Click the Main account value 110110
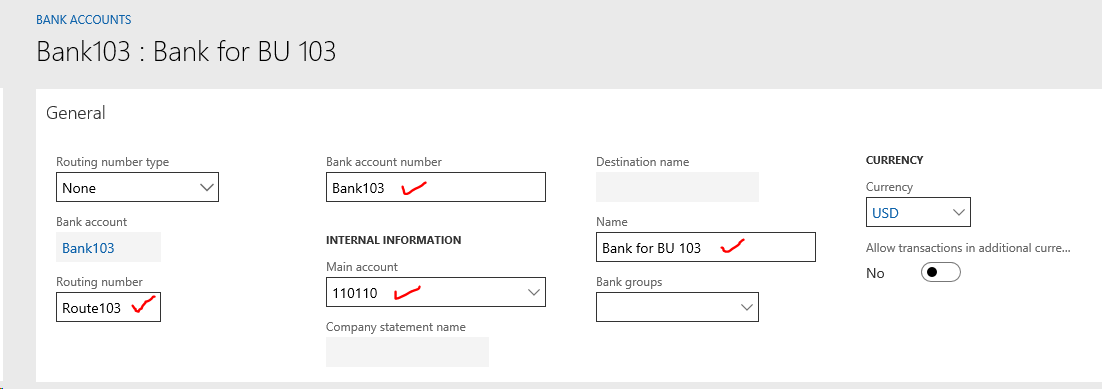Image resolution: width=1102 pixels, height=389 pixels. pos(356,293)
